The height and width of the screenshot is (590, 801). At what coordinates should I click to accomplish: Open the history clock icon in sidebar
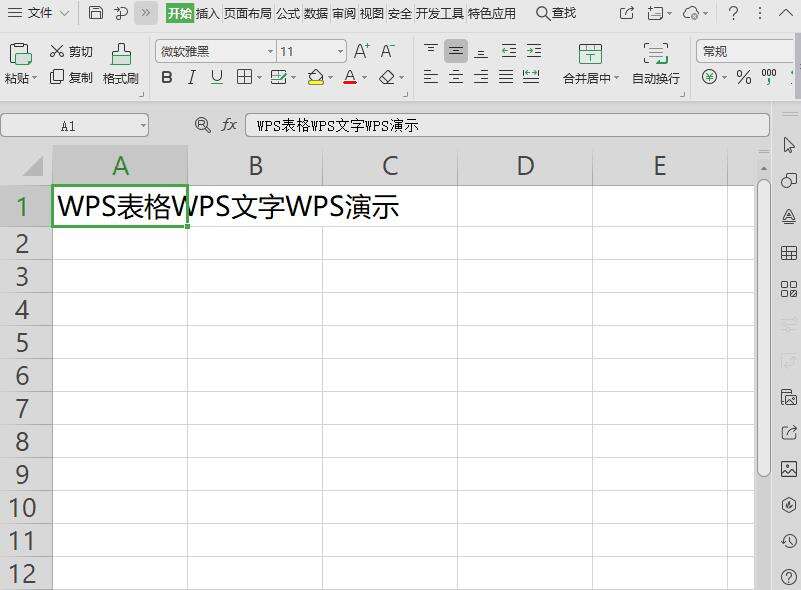789,541
